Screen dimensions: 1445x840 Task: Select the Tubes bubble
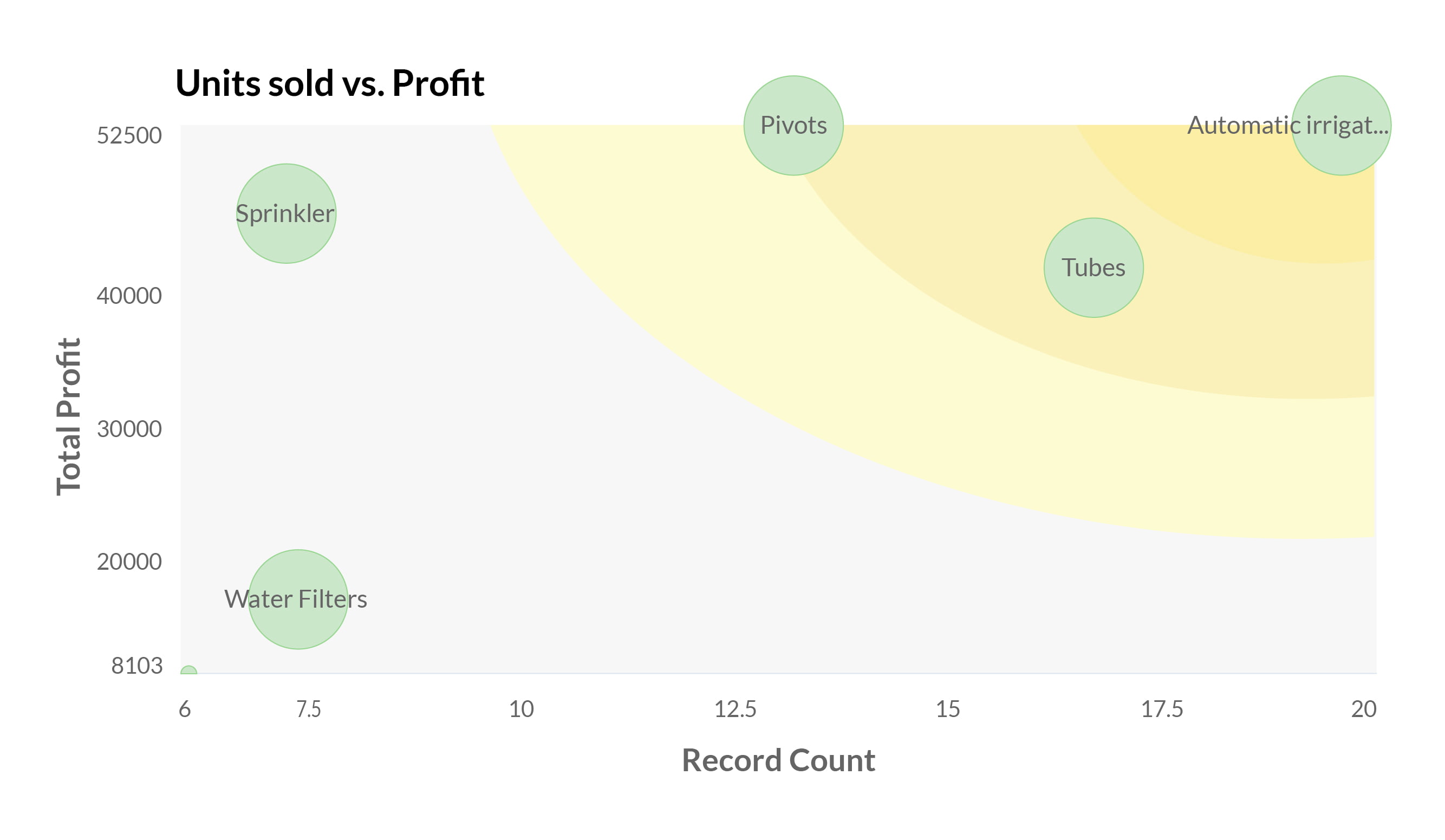[x=1093, y=268]
